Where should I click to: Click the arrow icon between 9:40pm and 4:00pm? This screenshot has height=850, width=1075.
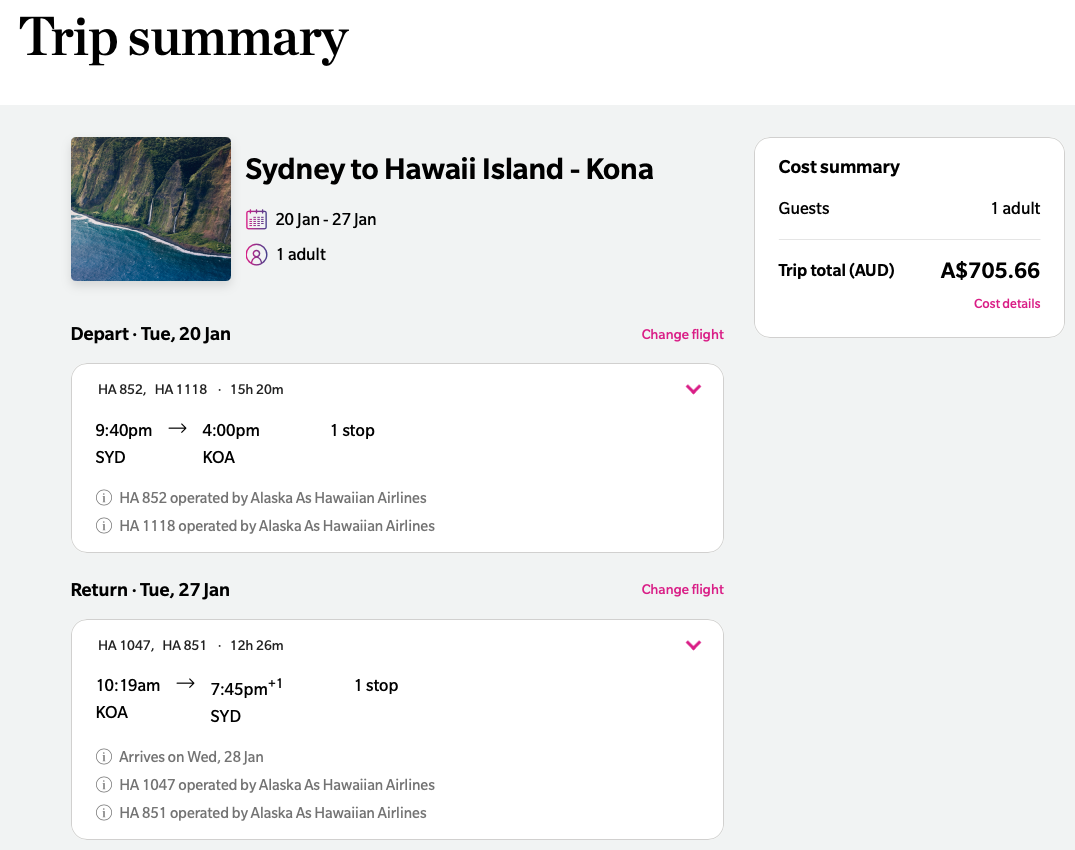click(x=179, y=427)
